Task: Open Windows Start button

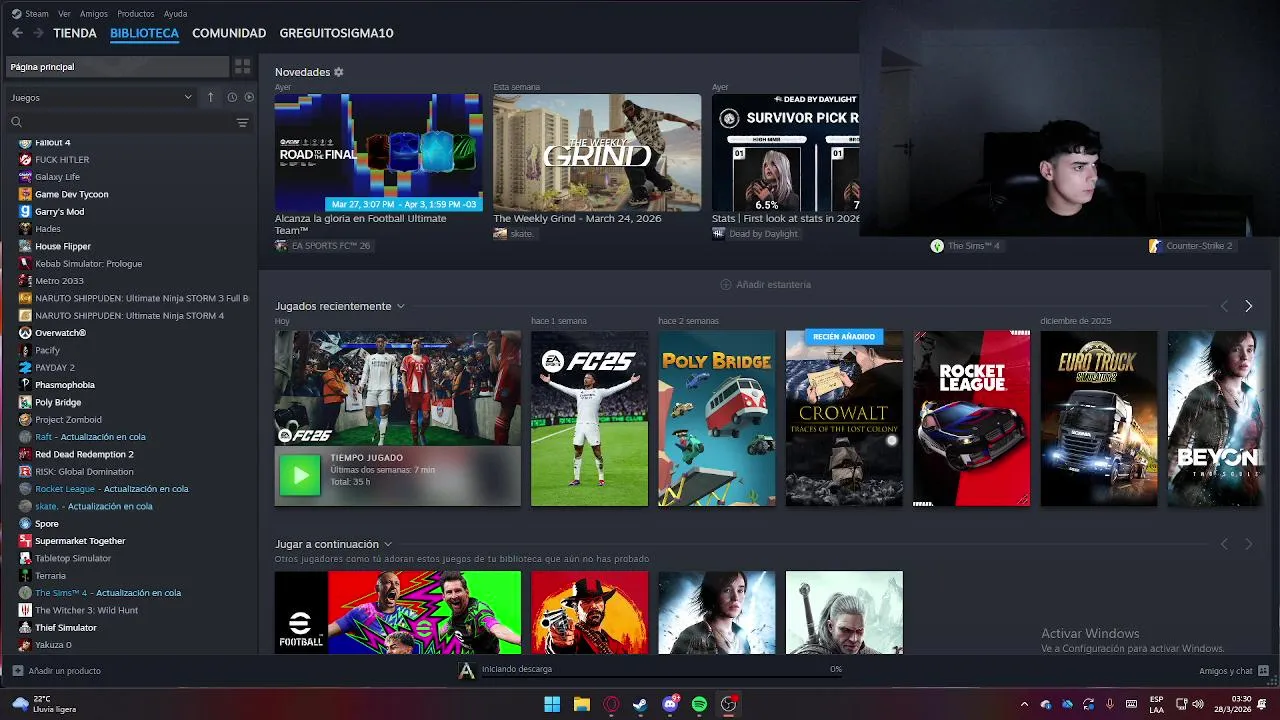Action: (x=552, y=704)
